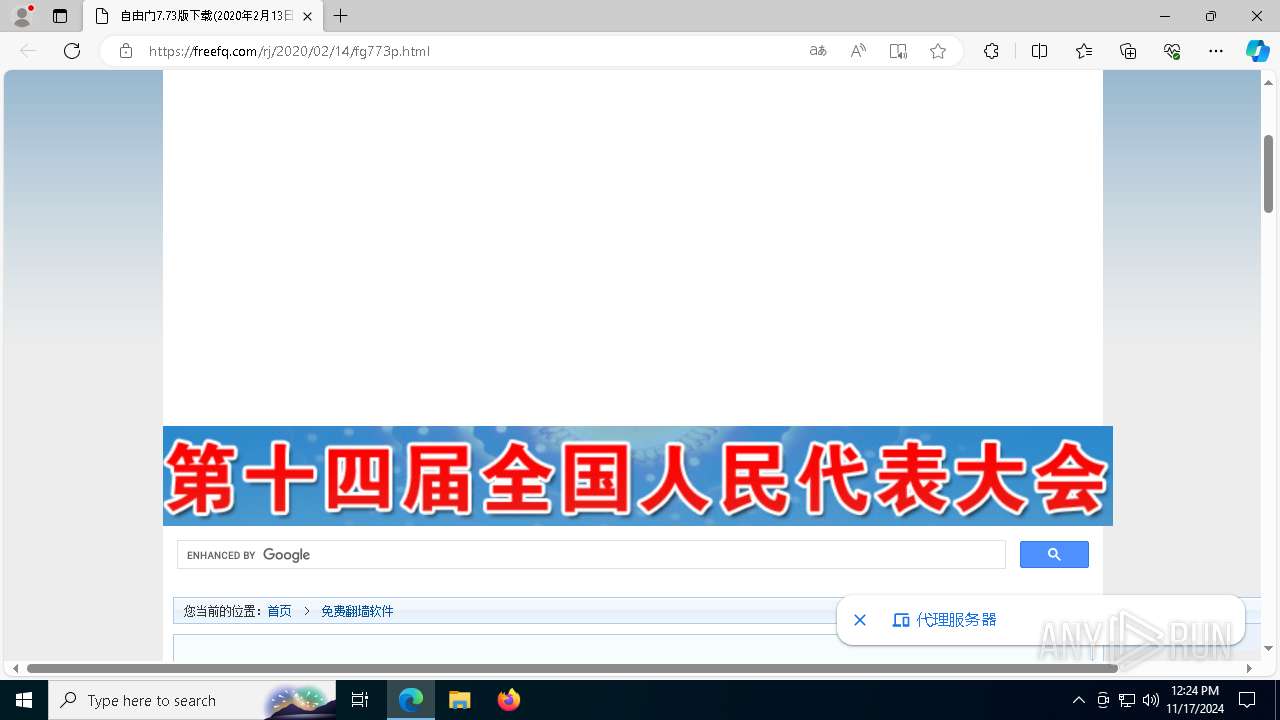The height and width of the screenshot is (720, 1280).
Task: Open Copilot sidebar
Action: [x=1257, y=51]
